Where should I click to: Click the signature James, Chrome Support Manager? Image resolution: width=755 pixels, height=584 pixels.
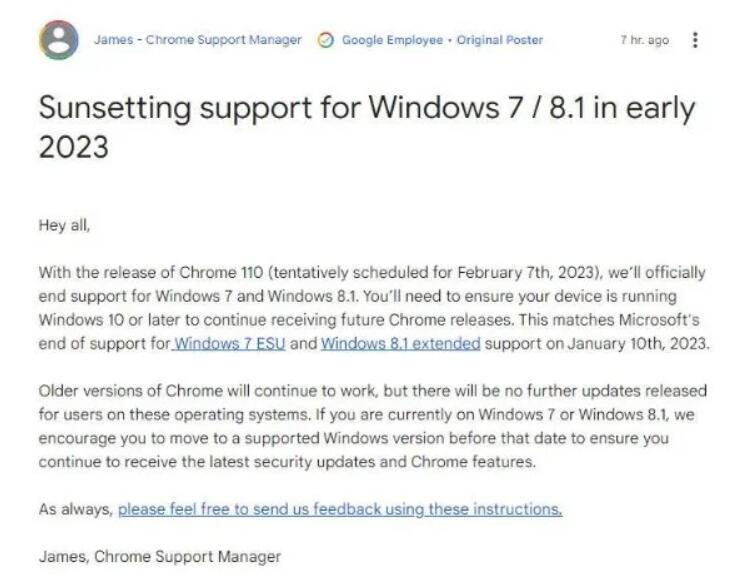[160, 556]
